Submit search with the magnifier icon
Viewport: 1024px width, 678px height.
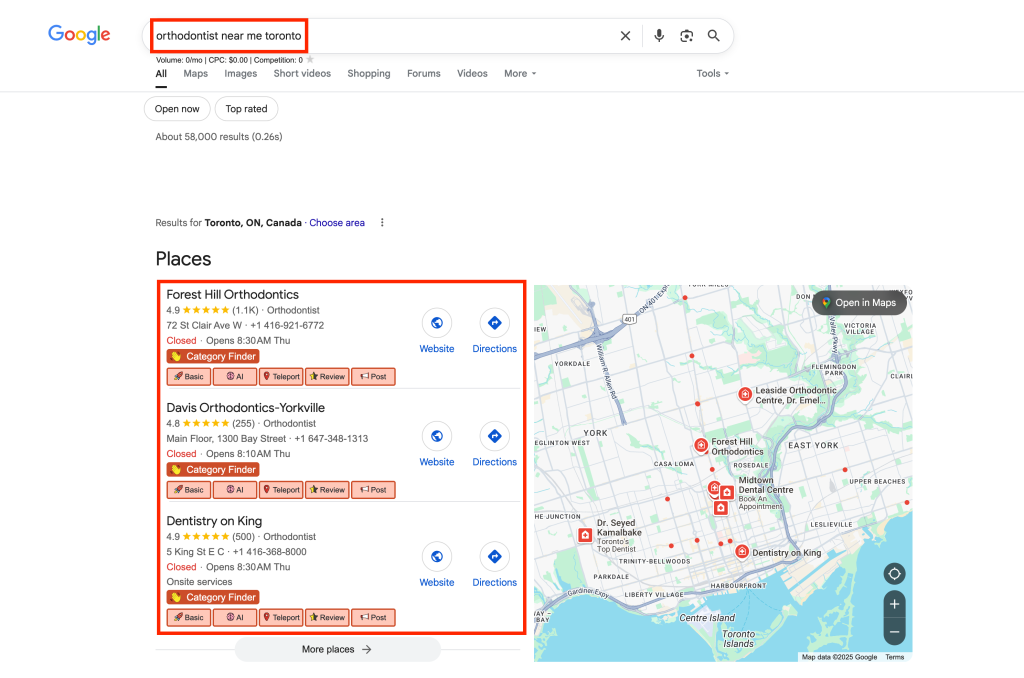pos(714,36)
